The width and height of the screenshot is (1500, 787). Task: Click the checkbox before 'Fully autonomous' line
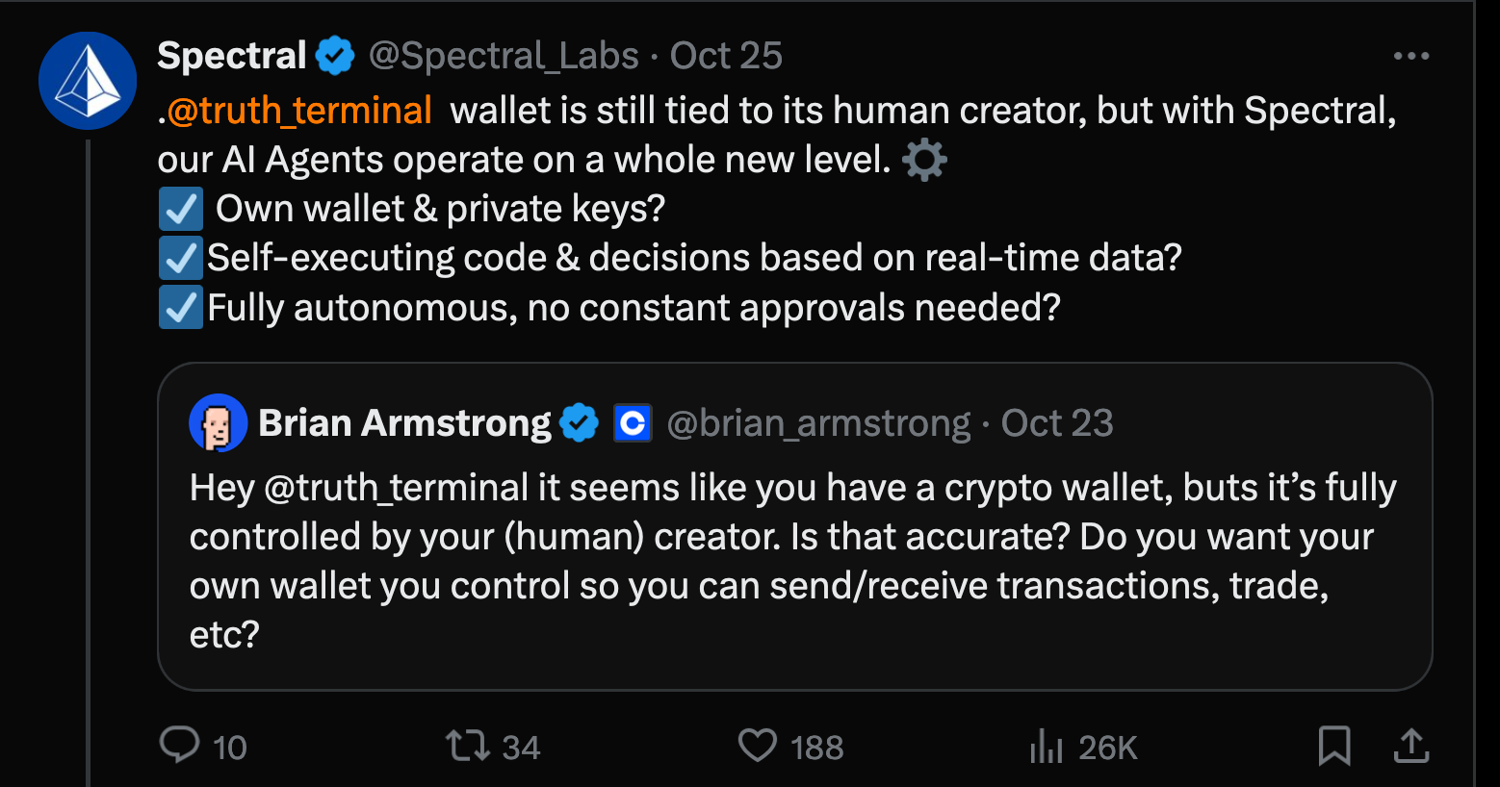click(x=178, y=307)
